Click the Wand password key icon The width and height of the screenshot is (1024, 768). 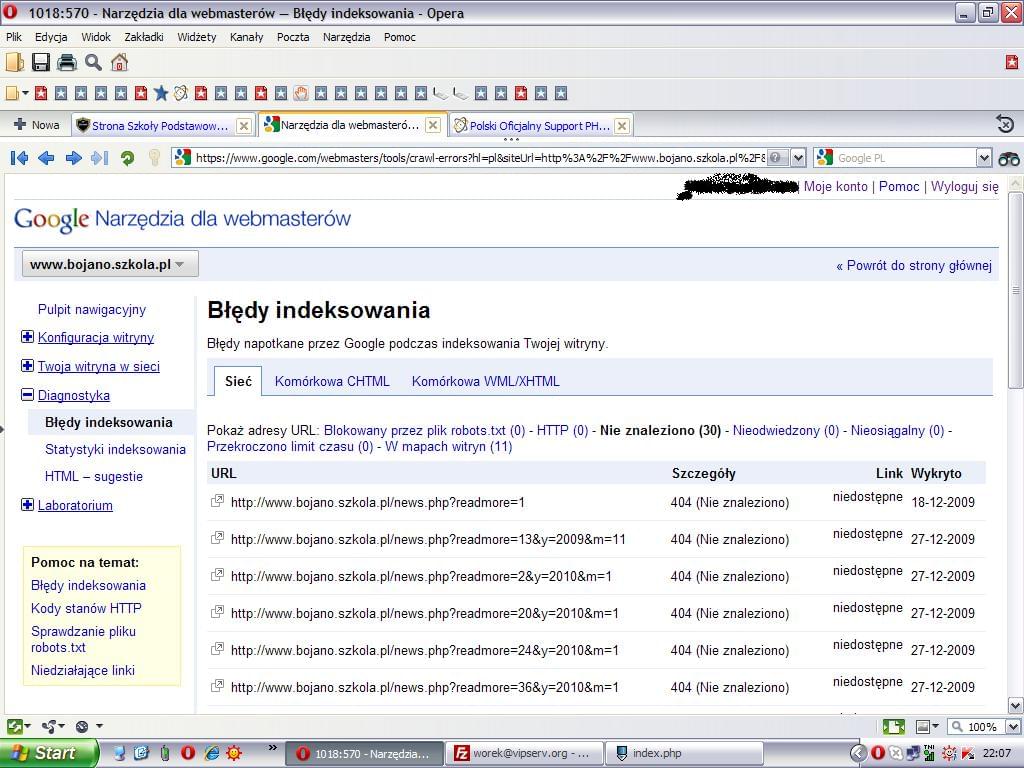154,158
